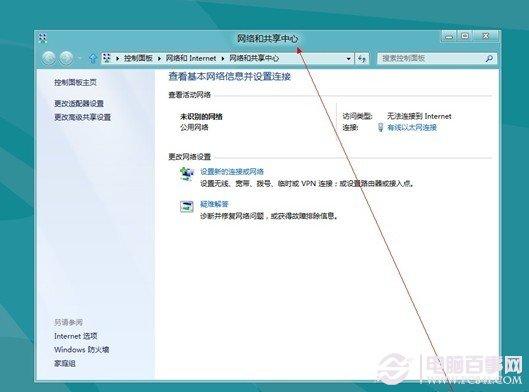Click the 有线以太网连接 link
Viewport: 529px width, 392px height.
click(x=412, y=127)
